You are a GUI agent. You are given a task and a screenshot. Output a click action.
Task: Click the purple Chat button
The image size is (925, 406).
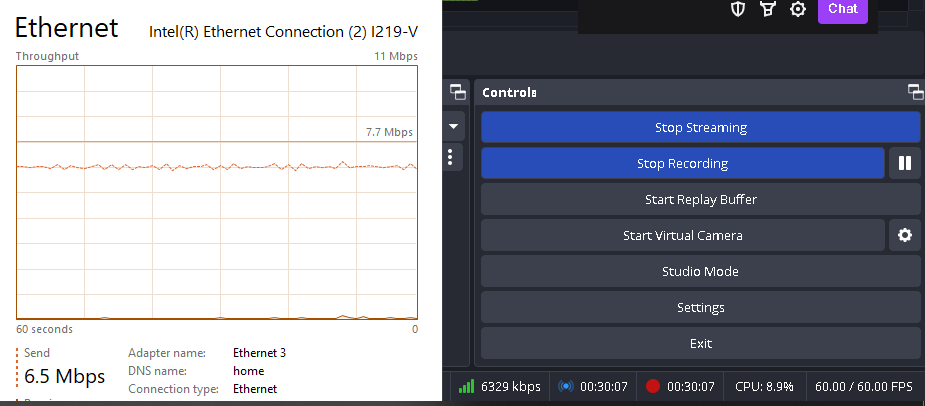tap(842, 9)
